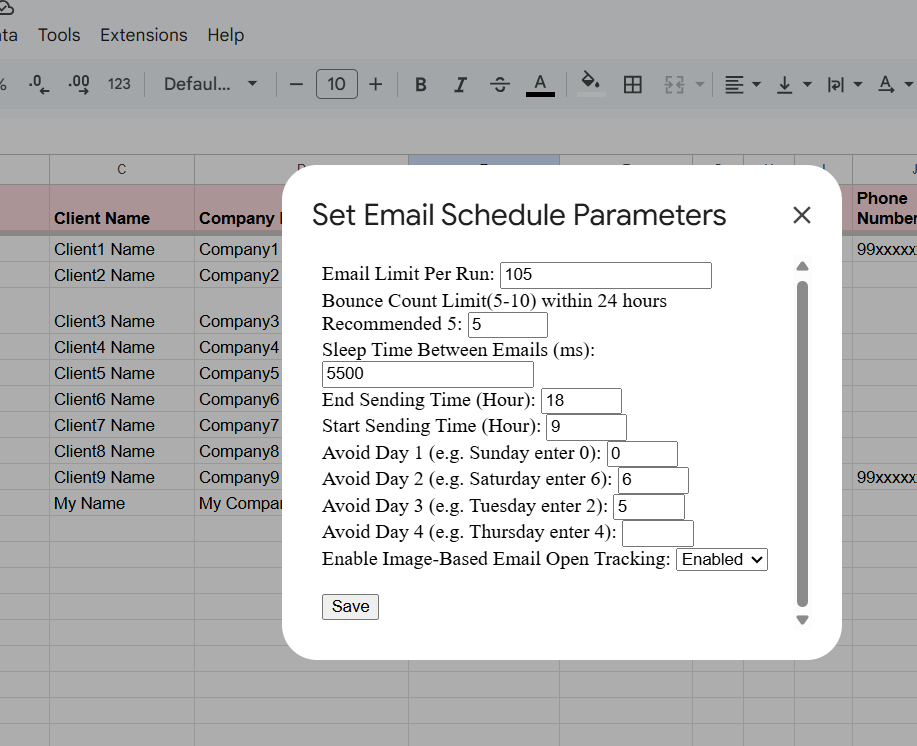This screenshot has height=746, width=917.
Task: Select the Client7 Name cell
Action: [x=122, y=425]
